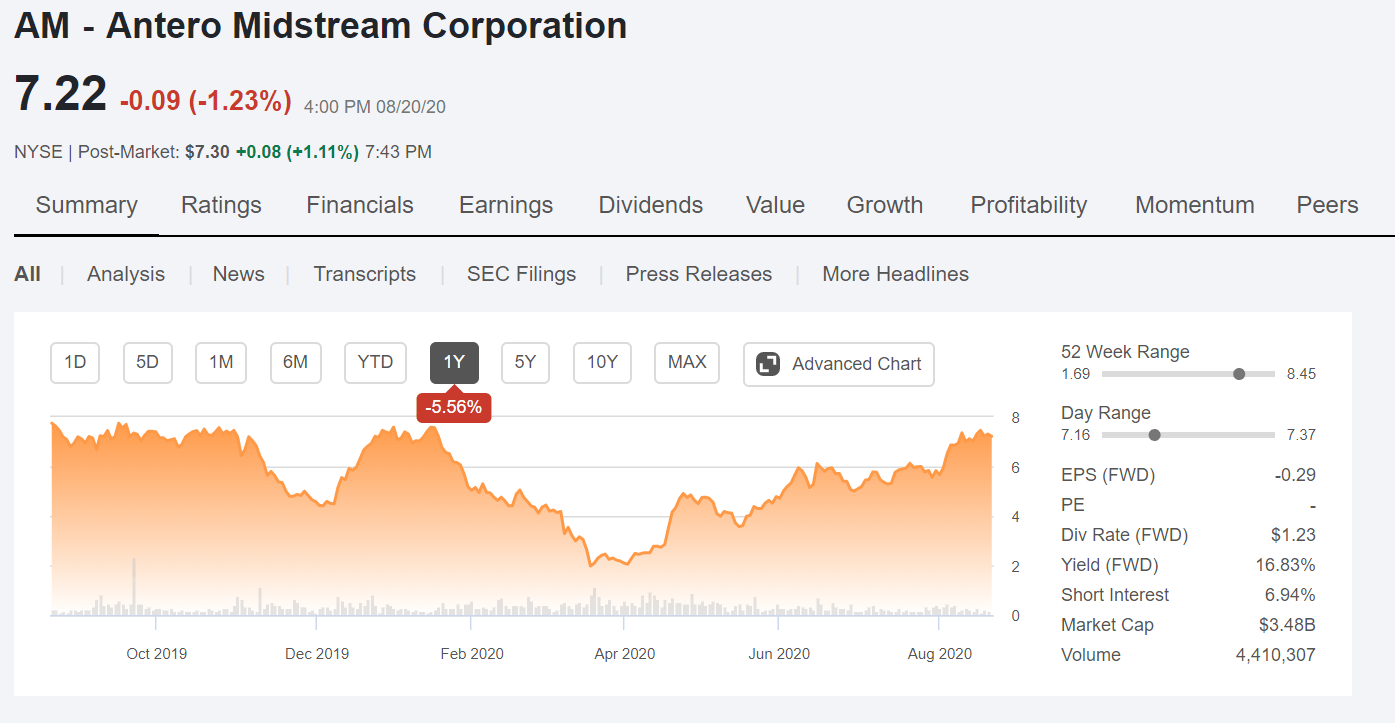Click the PE label
Viewport: 1395px width, 723px height.
(x=1073, y=505)
